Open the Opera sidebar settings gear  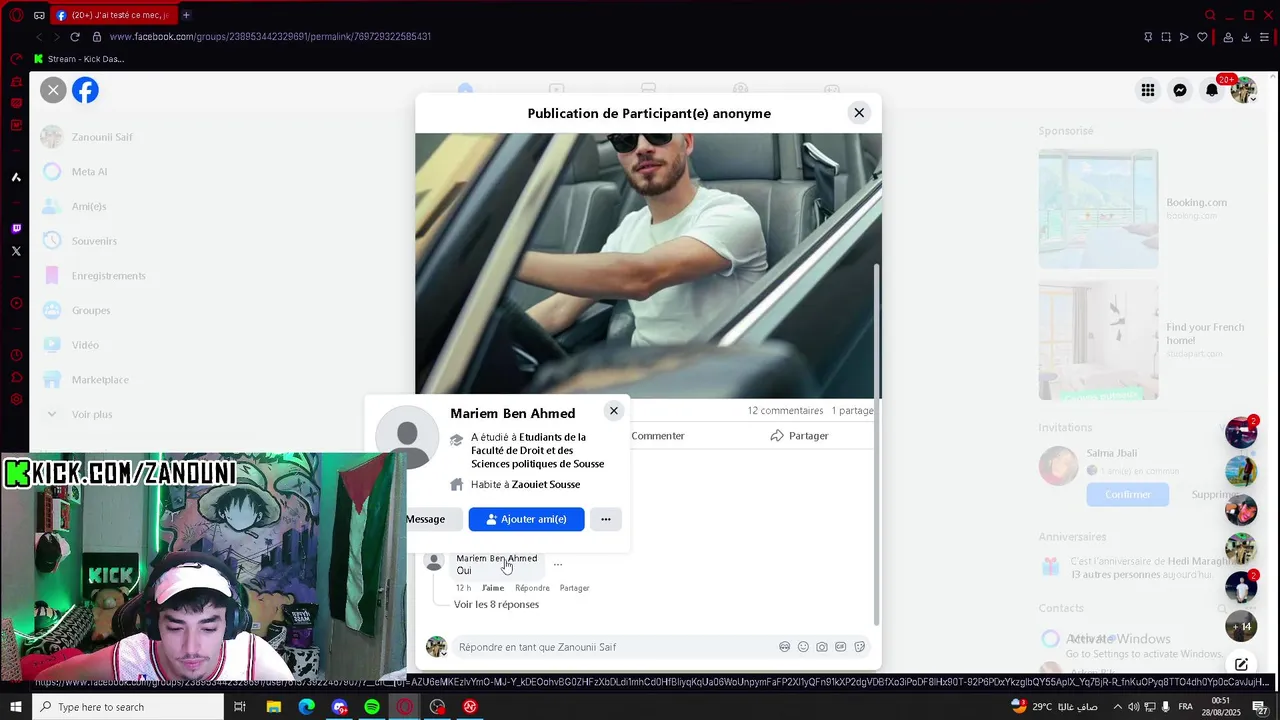tap(16, 399)
